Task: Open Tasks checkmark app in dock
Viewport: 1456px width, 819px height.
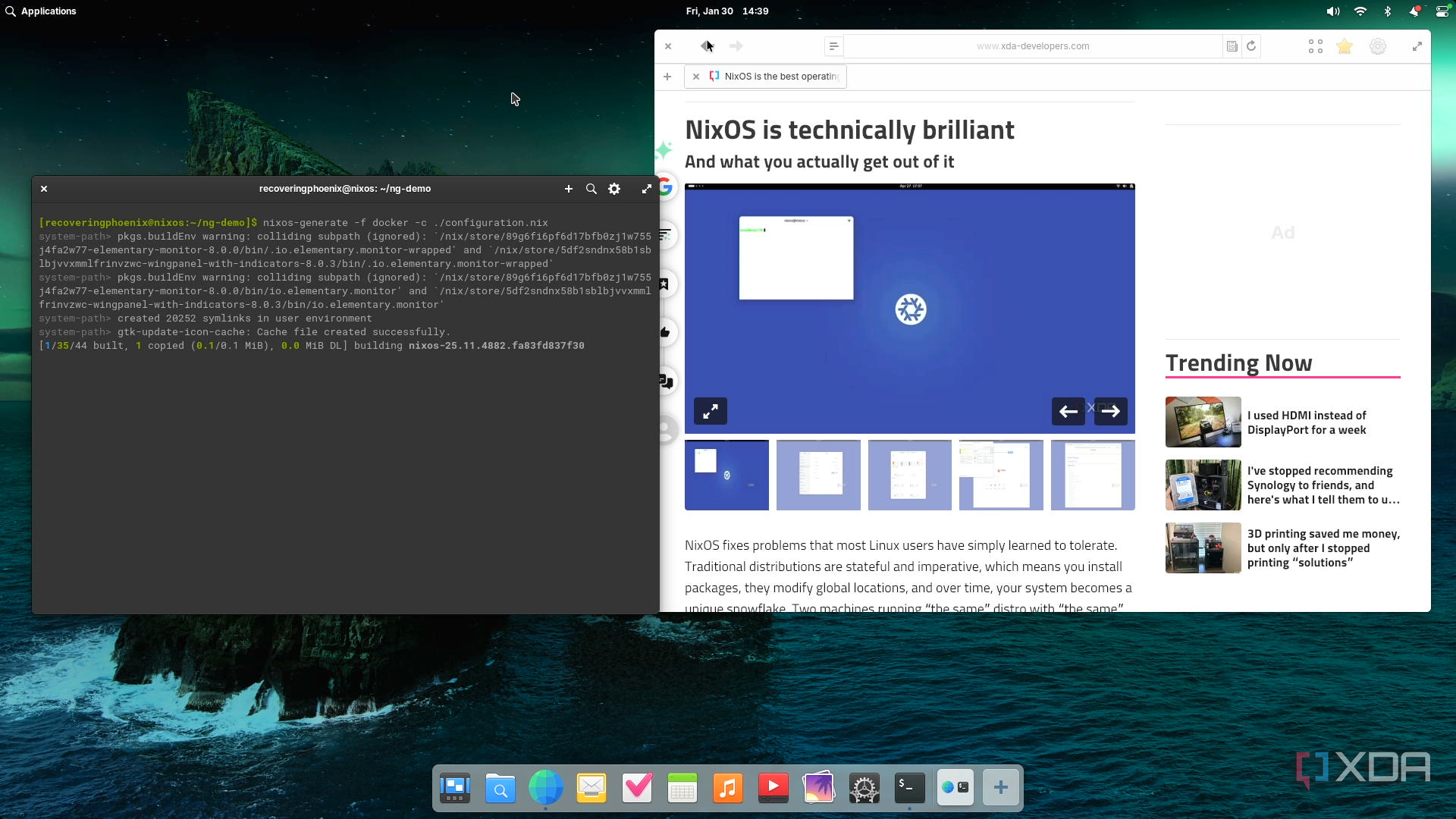Action: pos(637,789)
